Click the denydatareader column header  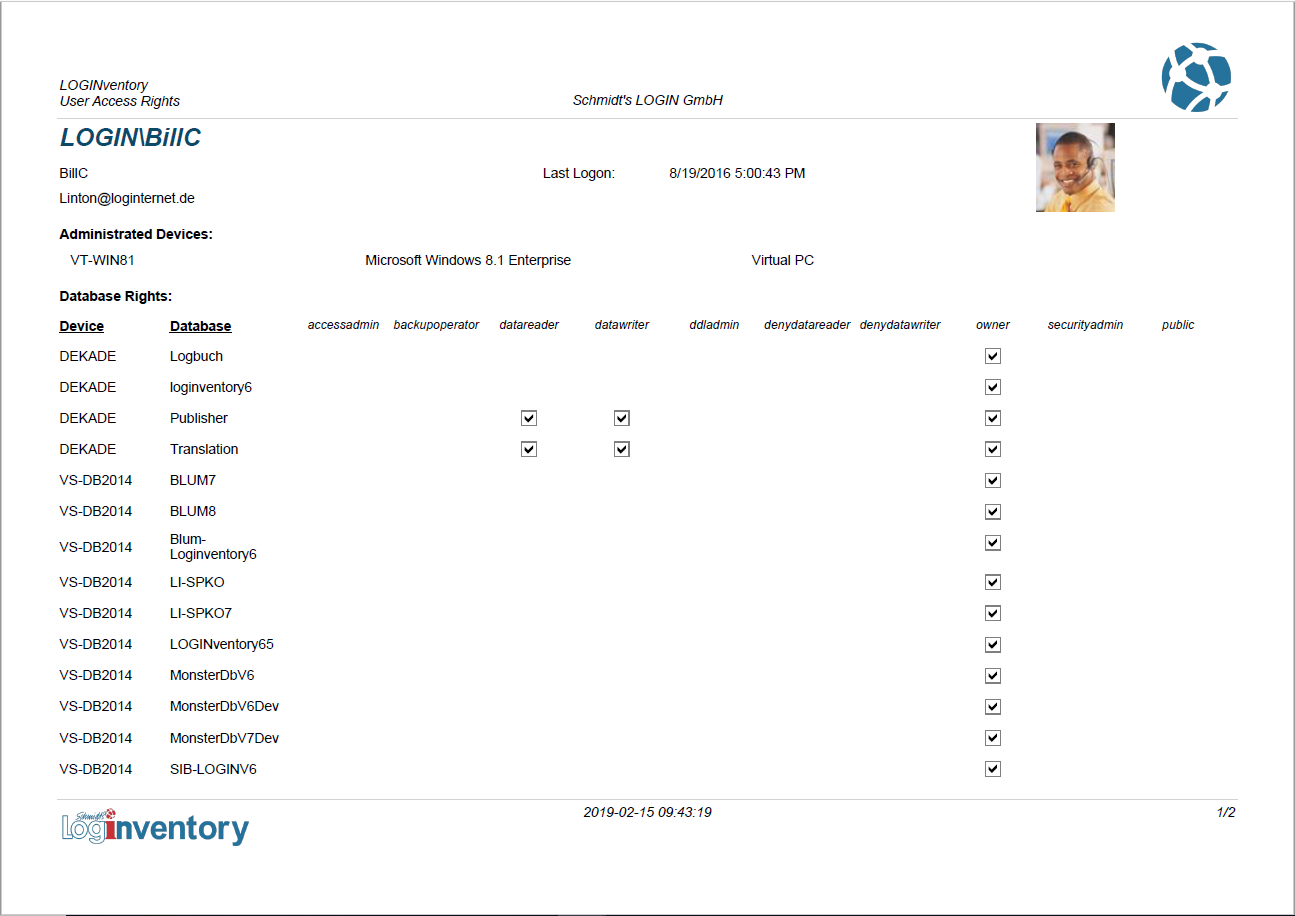(807, 325)
